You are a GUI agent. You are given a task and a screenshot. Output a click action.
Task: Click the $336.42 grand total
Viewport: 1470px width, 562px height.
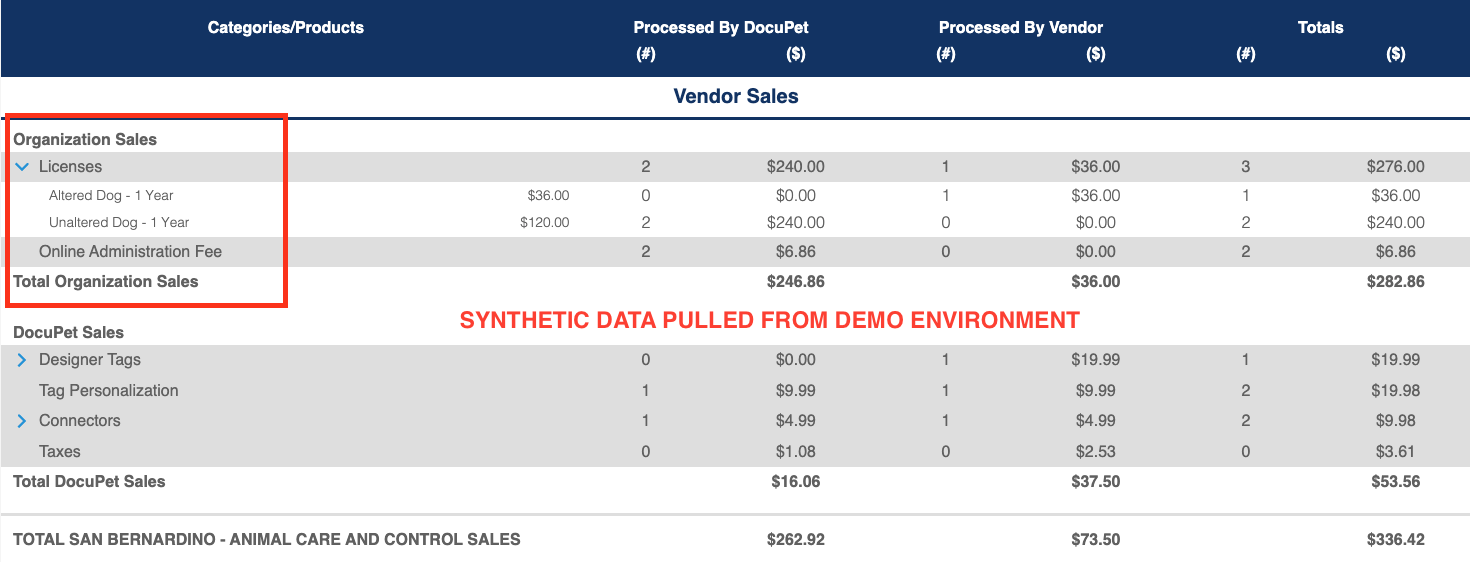click(1396, 540)
